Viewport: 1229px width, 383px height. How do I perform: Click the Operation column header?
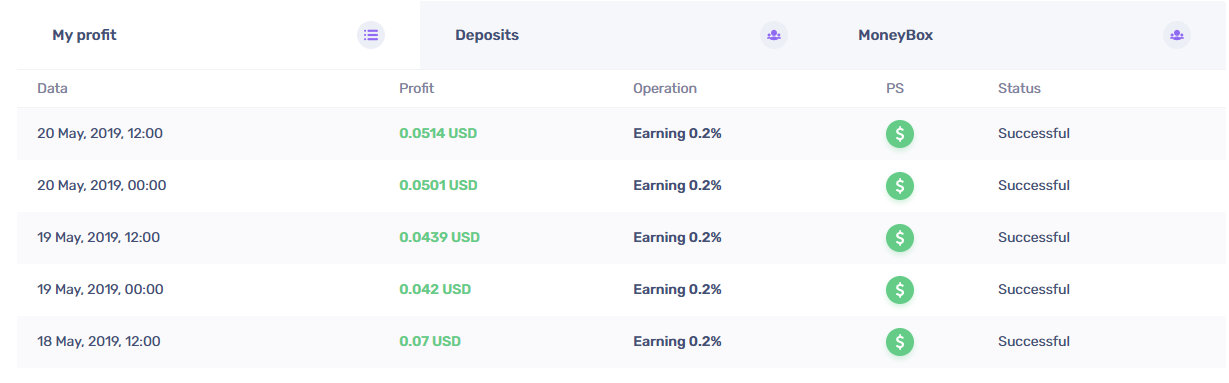point(665,88)
